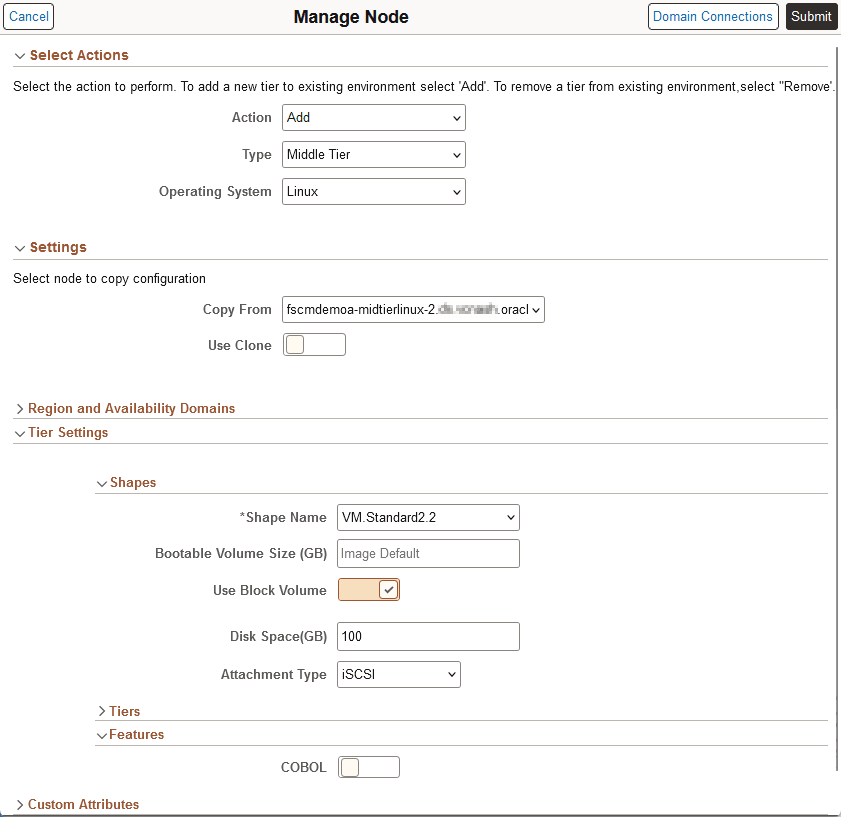Collapse the Shapes section
This screenshot has height=817, width=841.
102,482
